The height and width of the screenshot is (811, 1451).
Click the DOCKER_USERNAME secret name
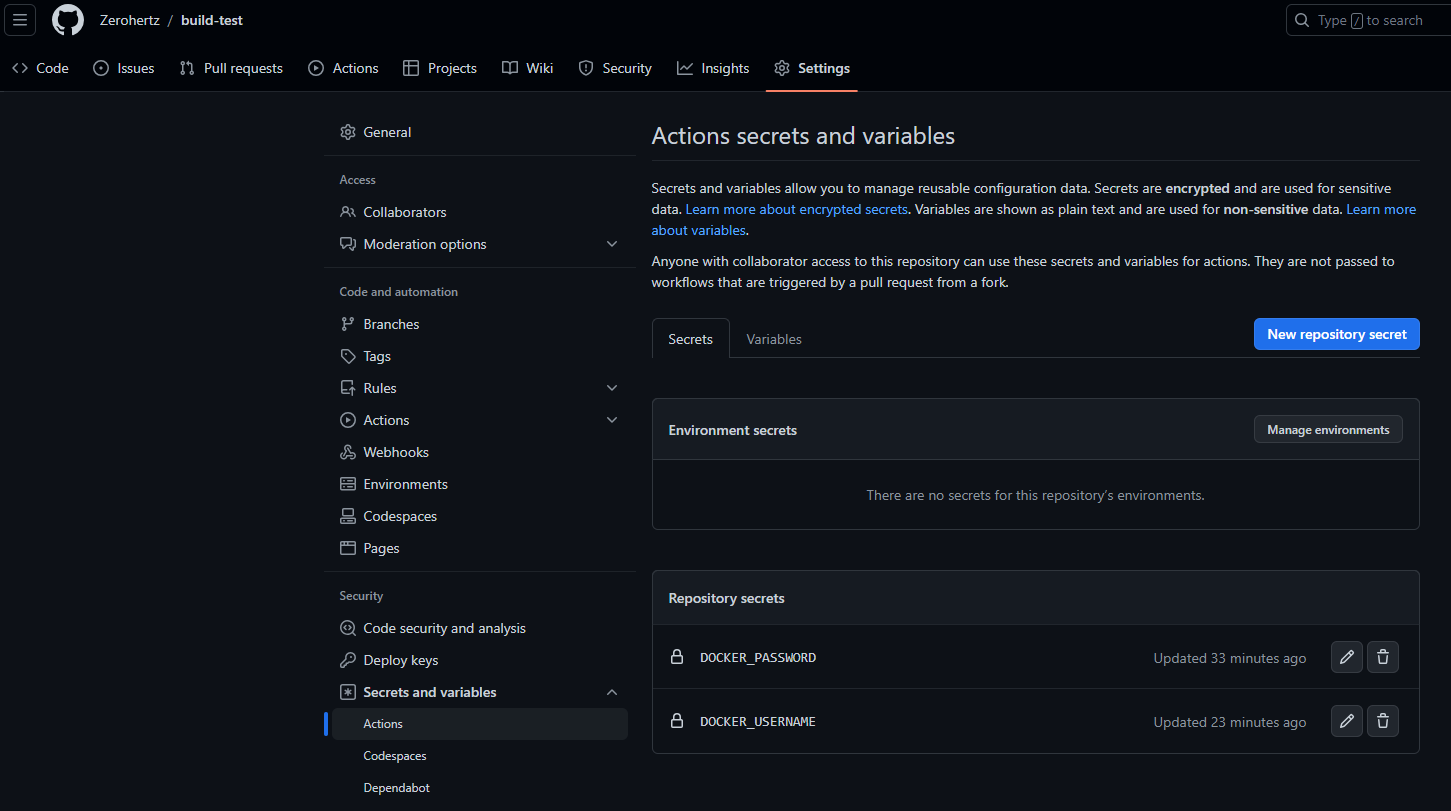[x=758, y=722]
